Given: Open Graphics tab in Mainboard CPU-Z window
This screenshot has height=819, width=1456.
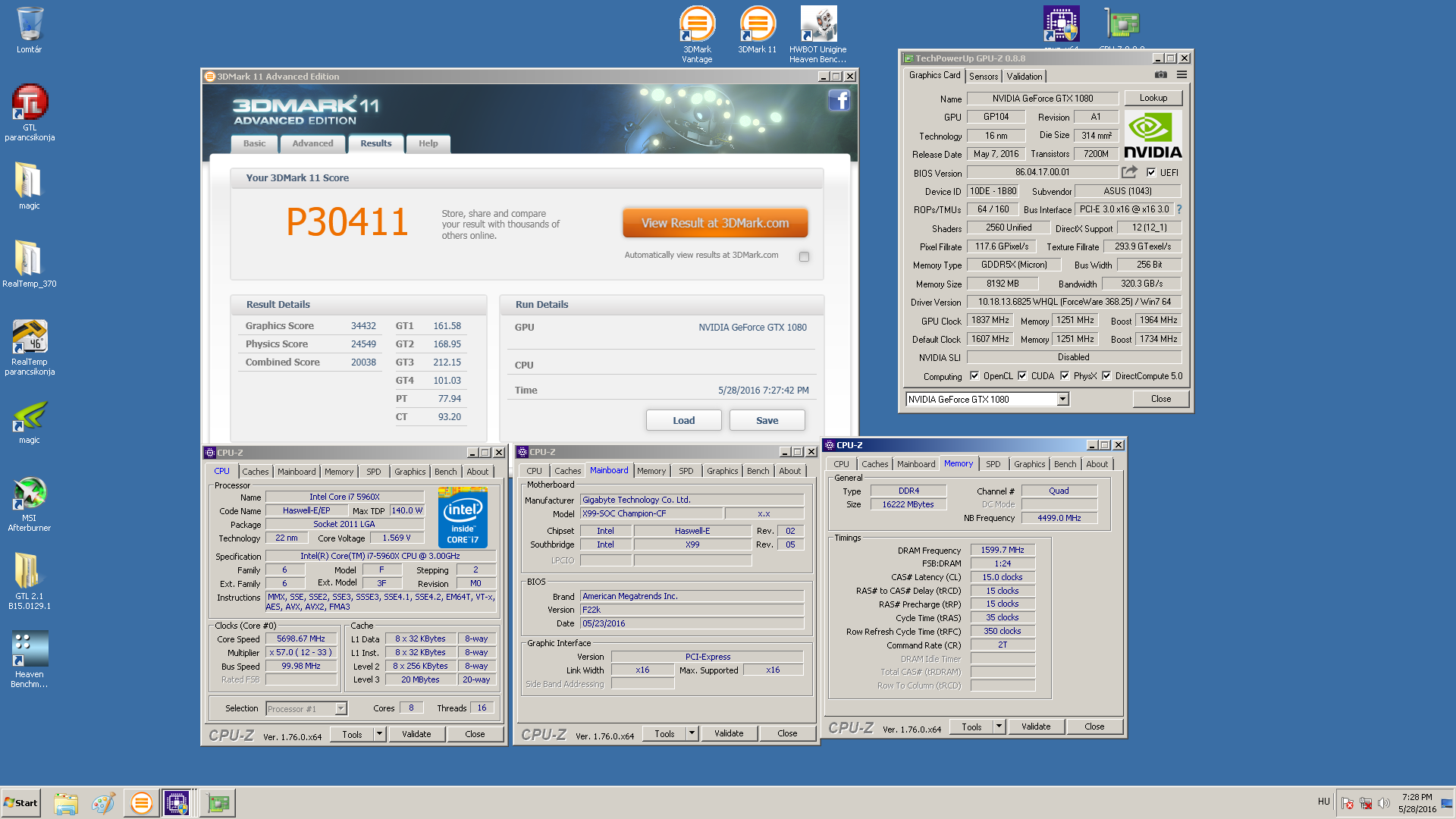Looking at the screenshot, I should (722, 471).
